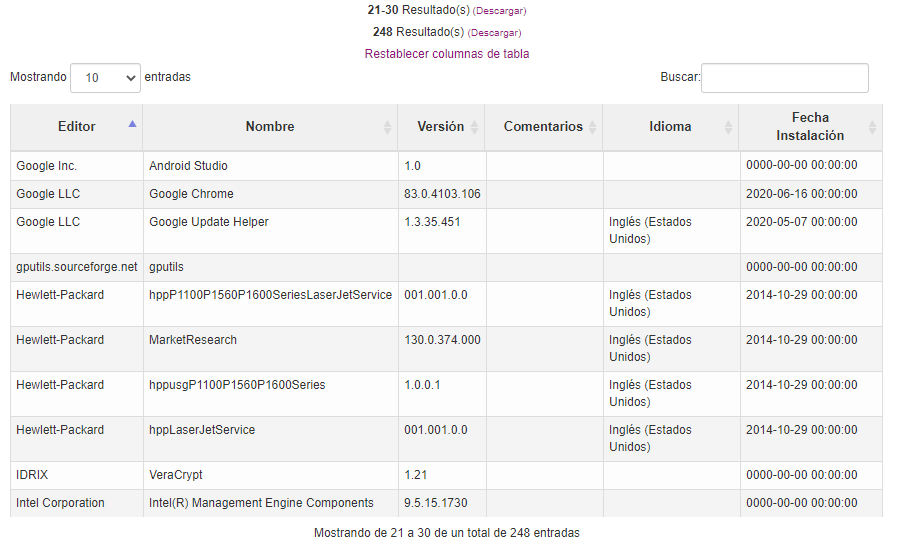
Task: Click sort arrows on Nombre column
Action: point(387,127)
